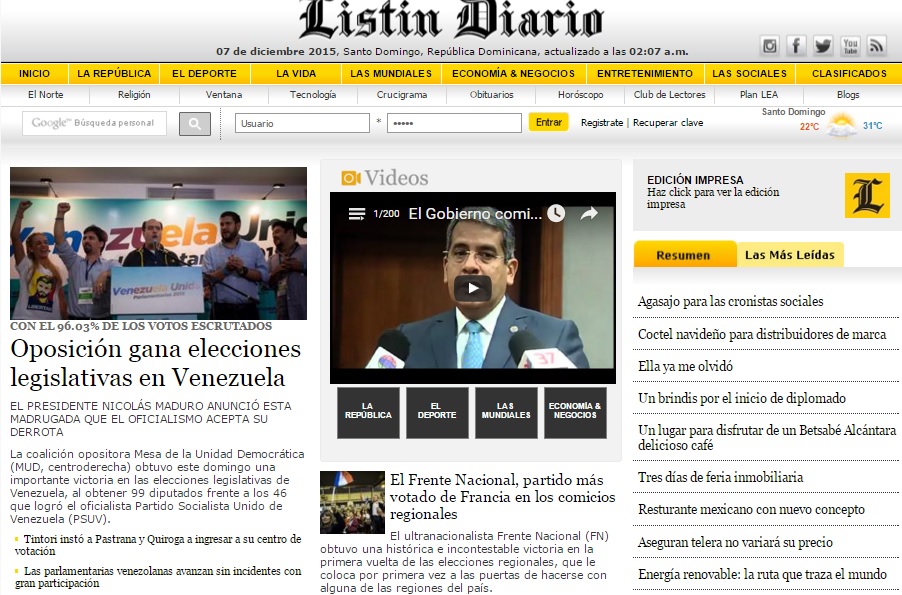Open the RSS feed icon
Image resolution: width=902 pixels, height=595 pixels.
877,45
